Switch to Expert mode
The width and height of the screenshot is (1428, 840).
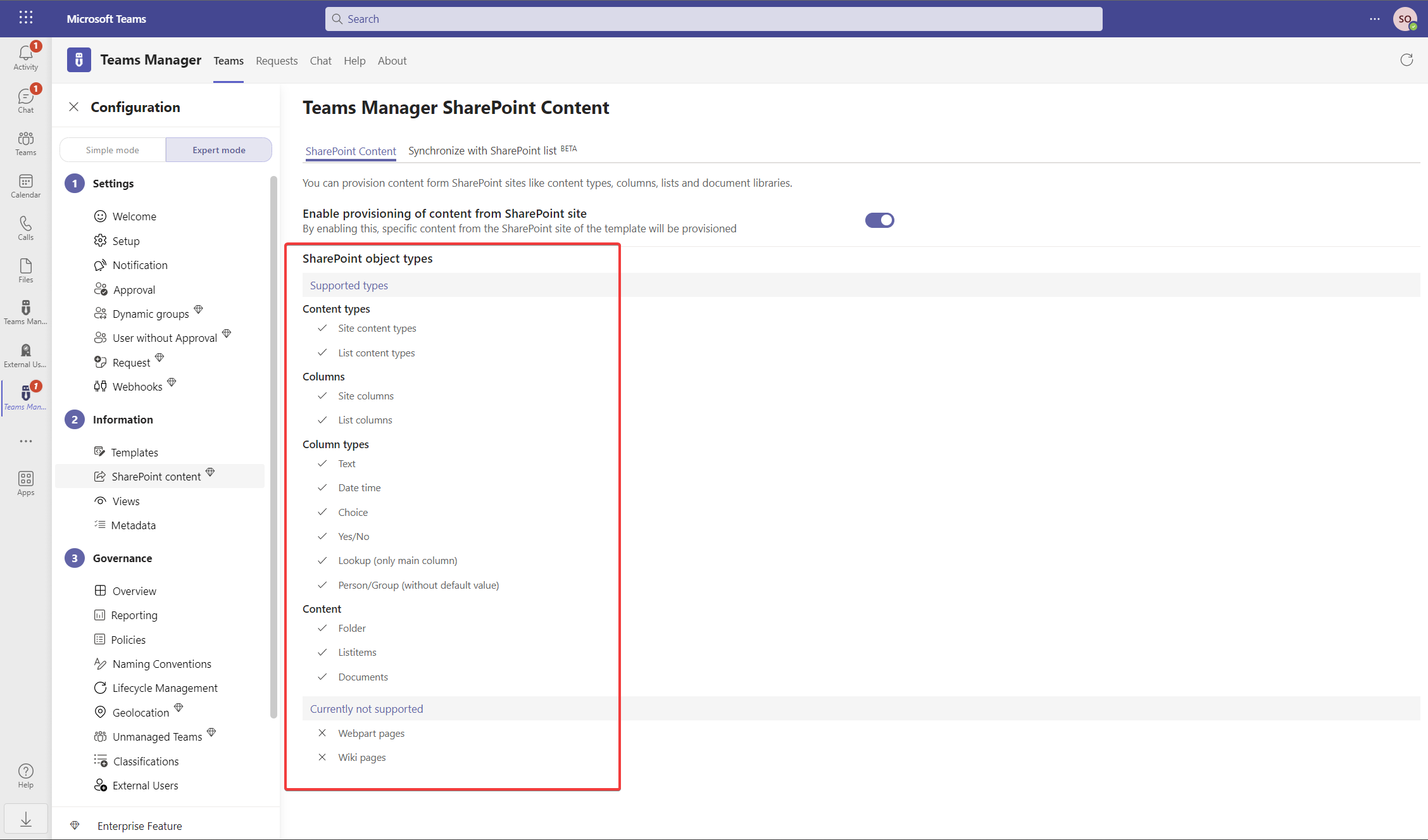point(219,150)
